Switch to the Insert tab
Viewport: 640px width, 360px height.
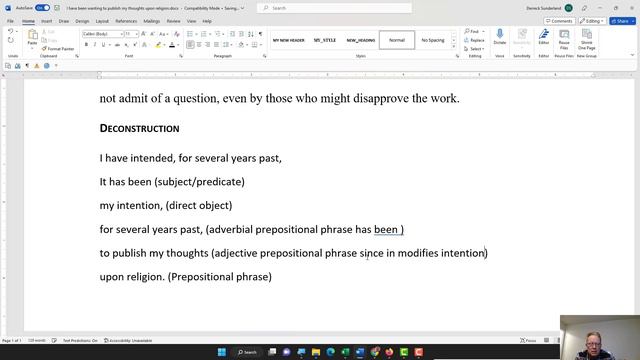[47, 21]
